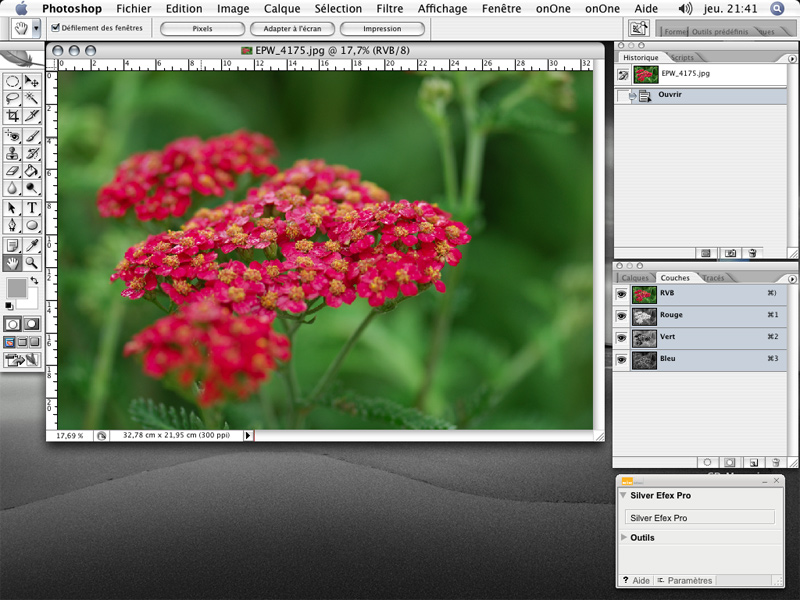Select the Eraser tool
The image size is (800, 600).
click(x=12, y=171)
